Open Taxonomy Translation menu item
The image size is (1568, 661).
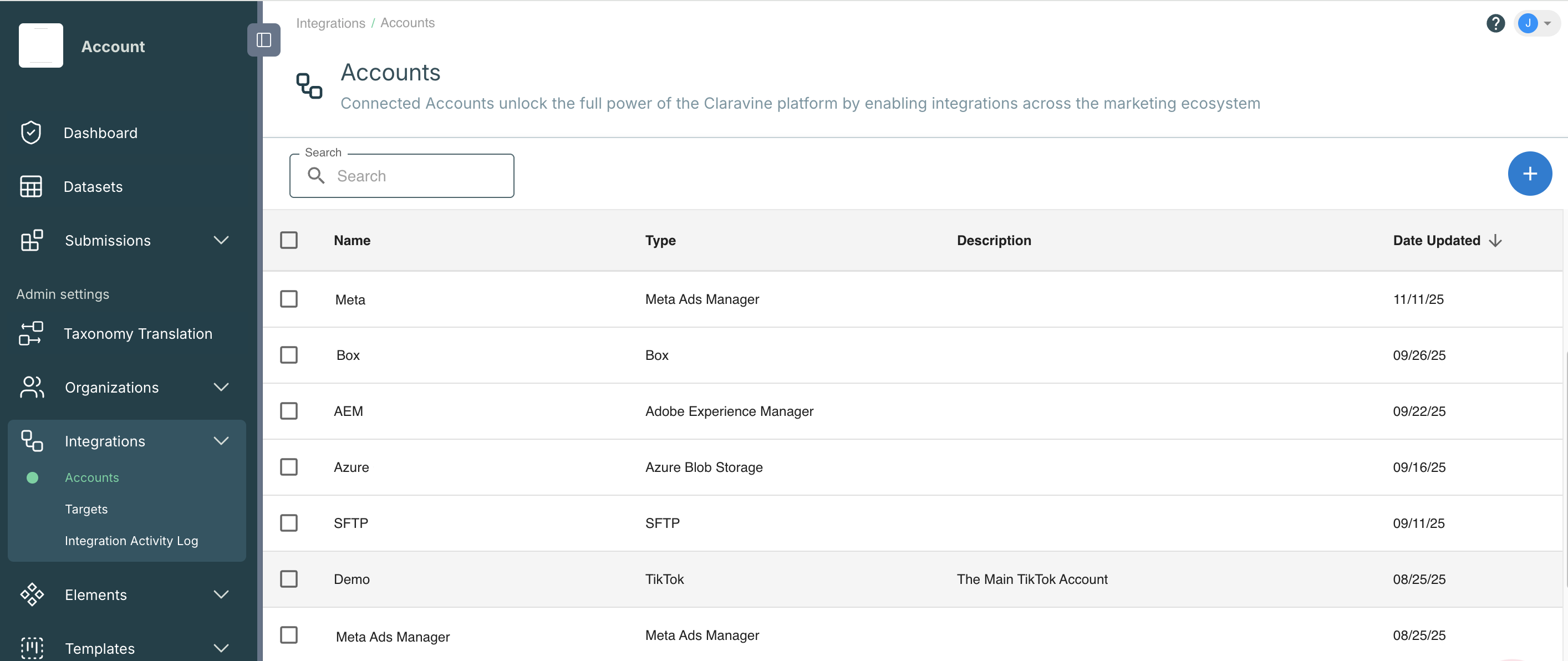tap(138, 333)
